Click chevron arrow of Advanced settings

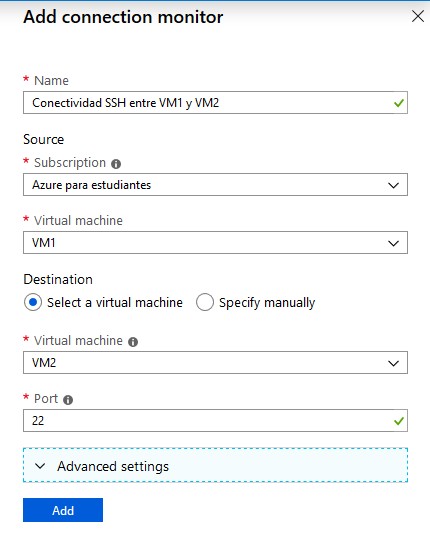(x=40, y=466)
